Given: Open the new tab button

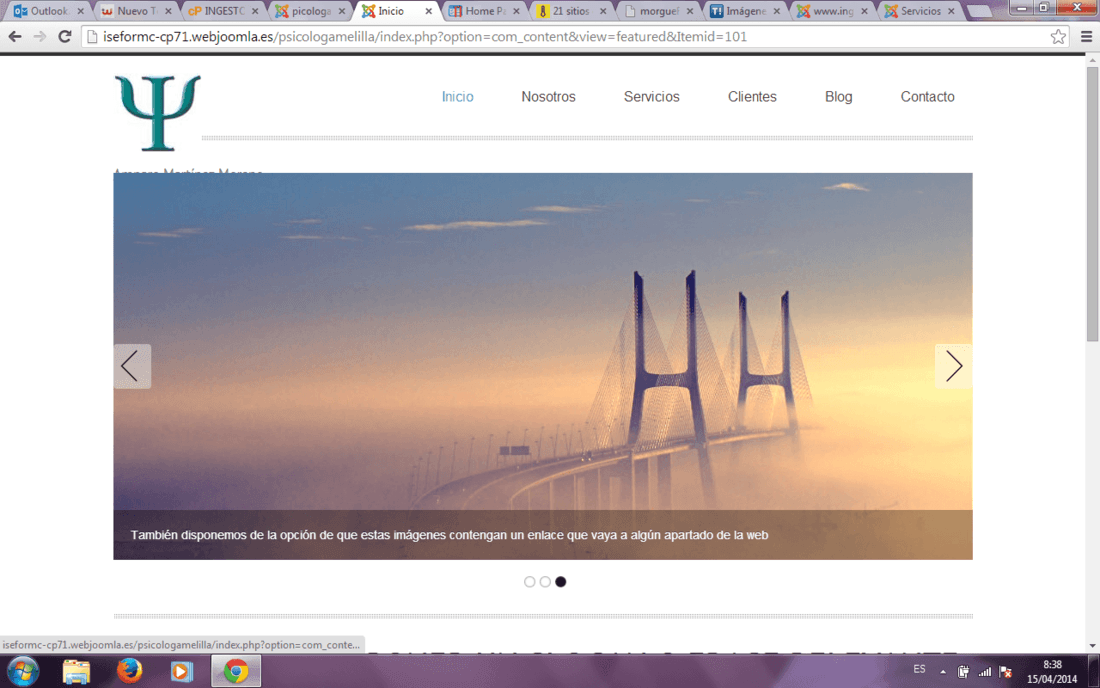Looking at the screenshot, I should [979, 12].
